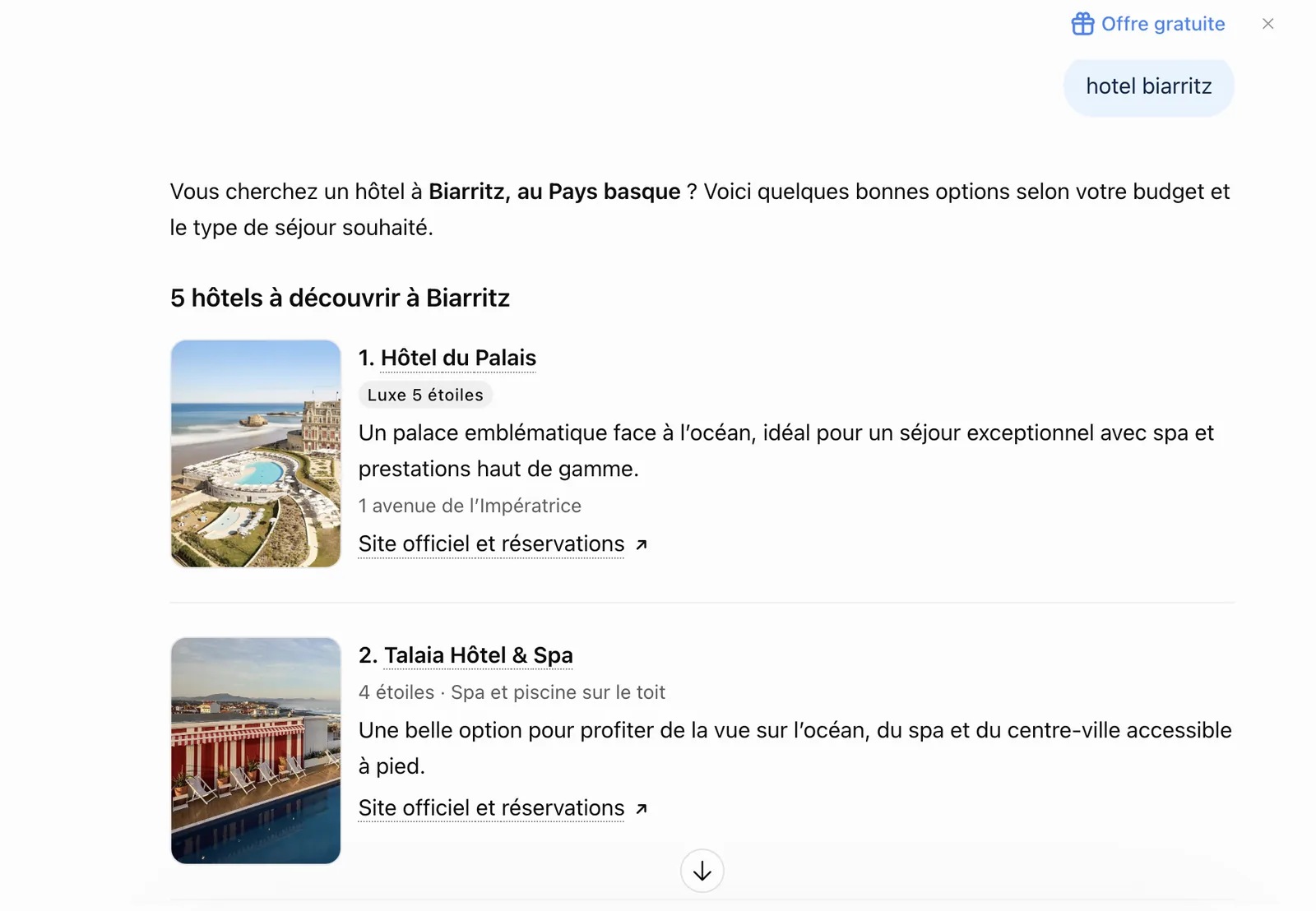Select the hotel biarritz message bubble
Screen dimensions: 1316x911
pyautogui.click(x=1149, y=86)
